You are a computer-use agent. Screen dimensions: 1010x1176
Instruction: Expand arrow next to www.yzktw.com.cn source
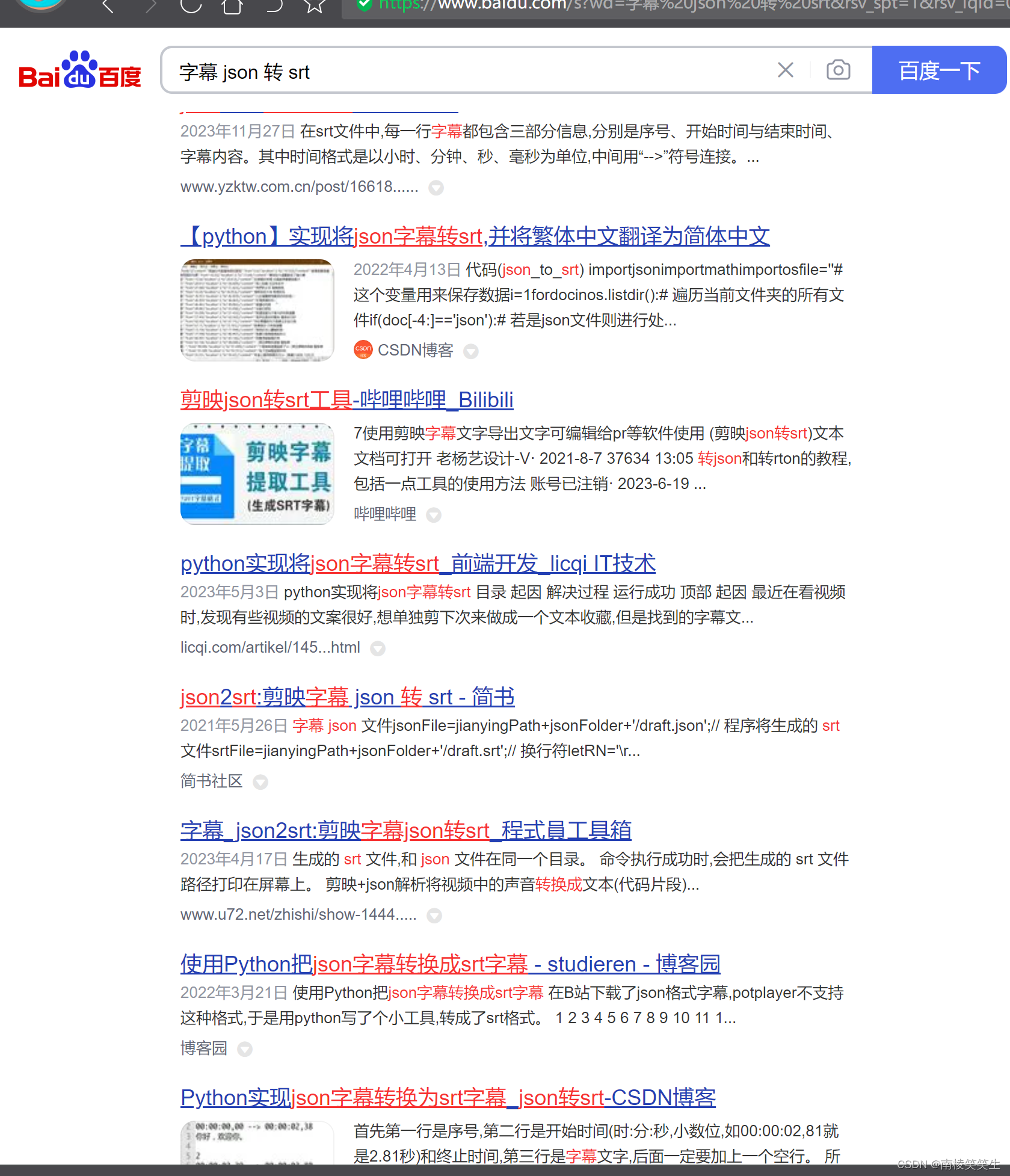click(x=436, y=188)
